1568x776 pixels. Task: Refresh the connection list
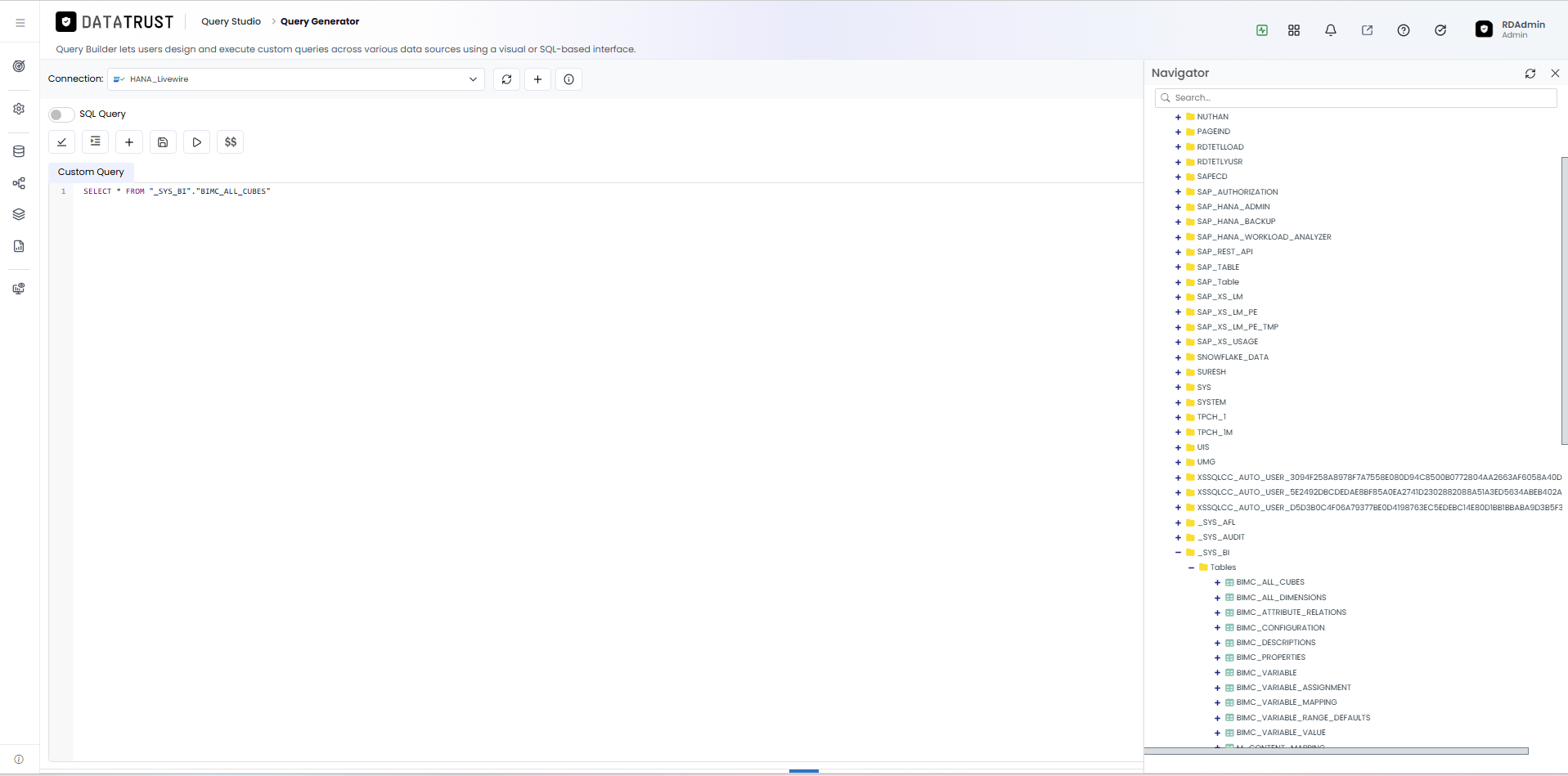point(506,79)
